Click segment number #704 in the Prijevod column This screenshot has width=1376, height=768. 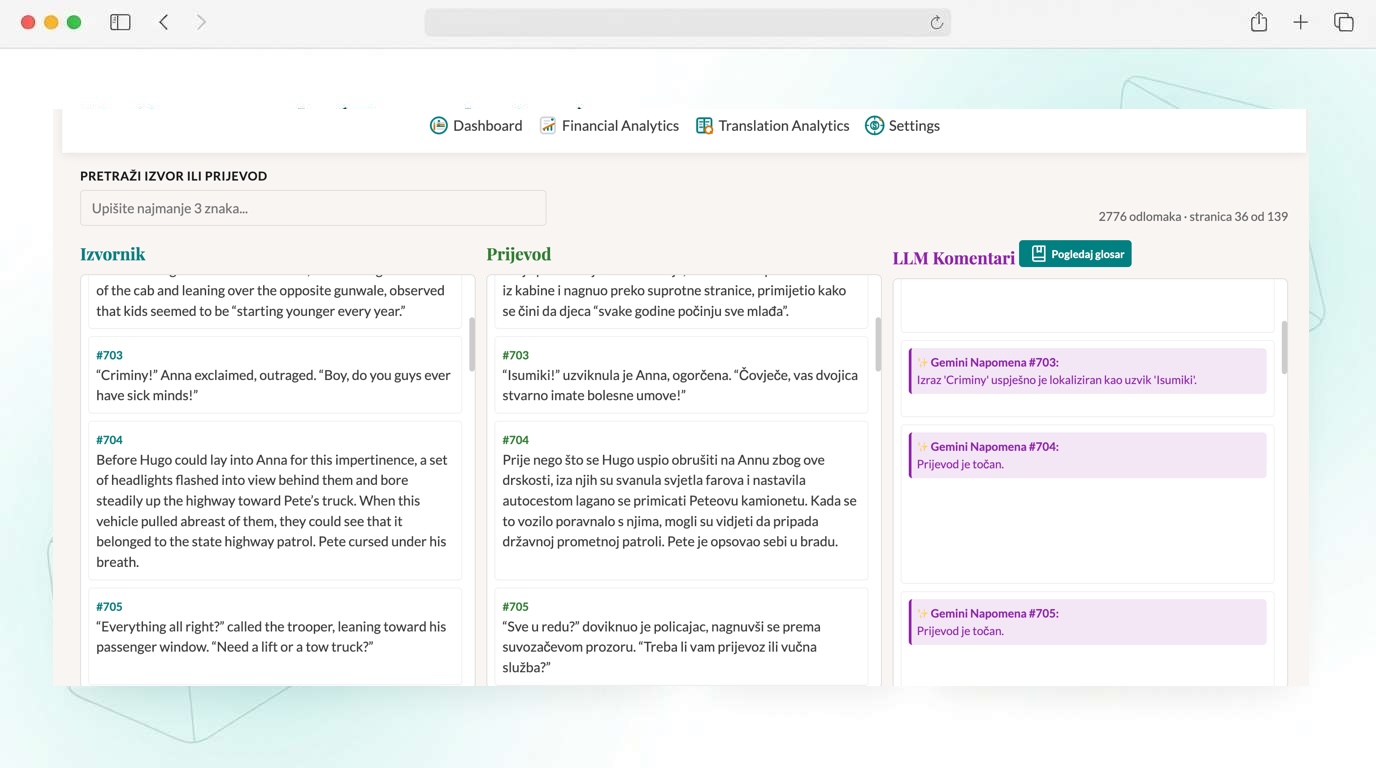point(515,440)
